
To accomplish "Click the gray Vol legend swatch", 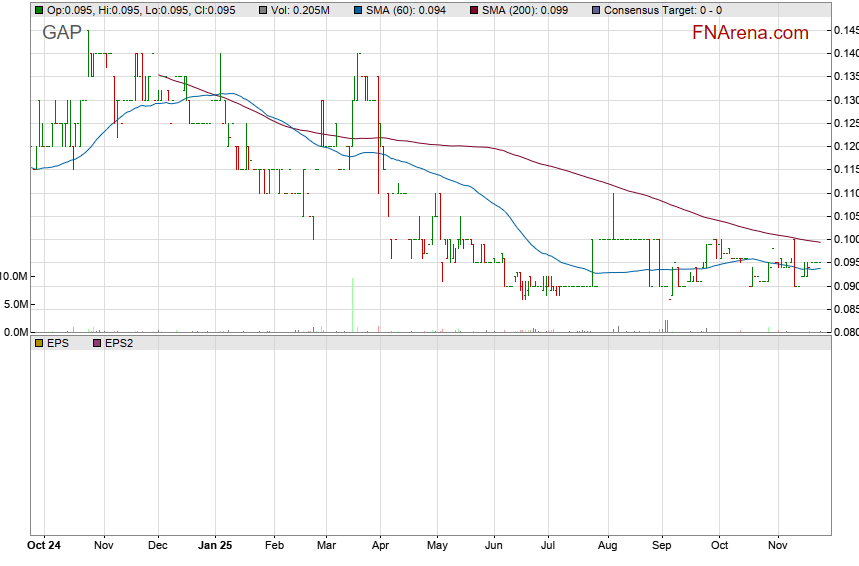I will point(263,10).
